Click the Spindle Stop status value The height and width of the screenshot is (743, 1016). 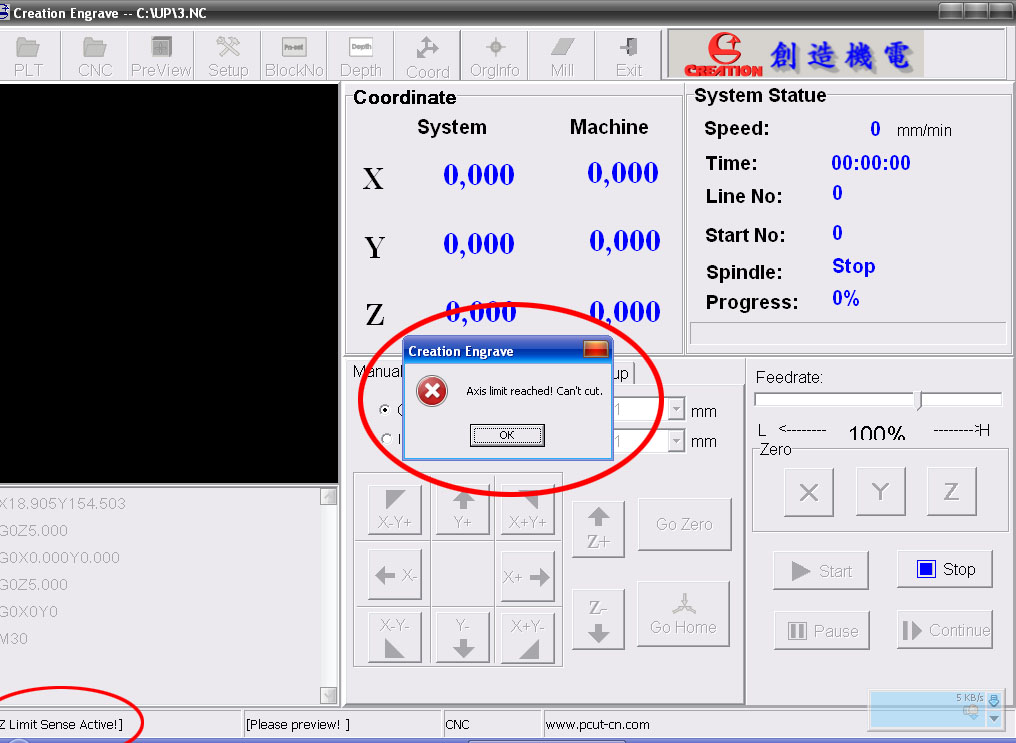coord(853,266)
